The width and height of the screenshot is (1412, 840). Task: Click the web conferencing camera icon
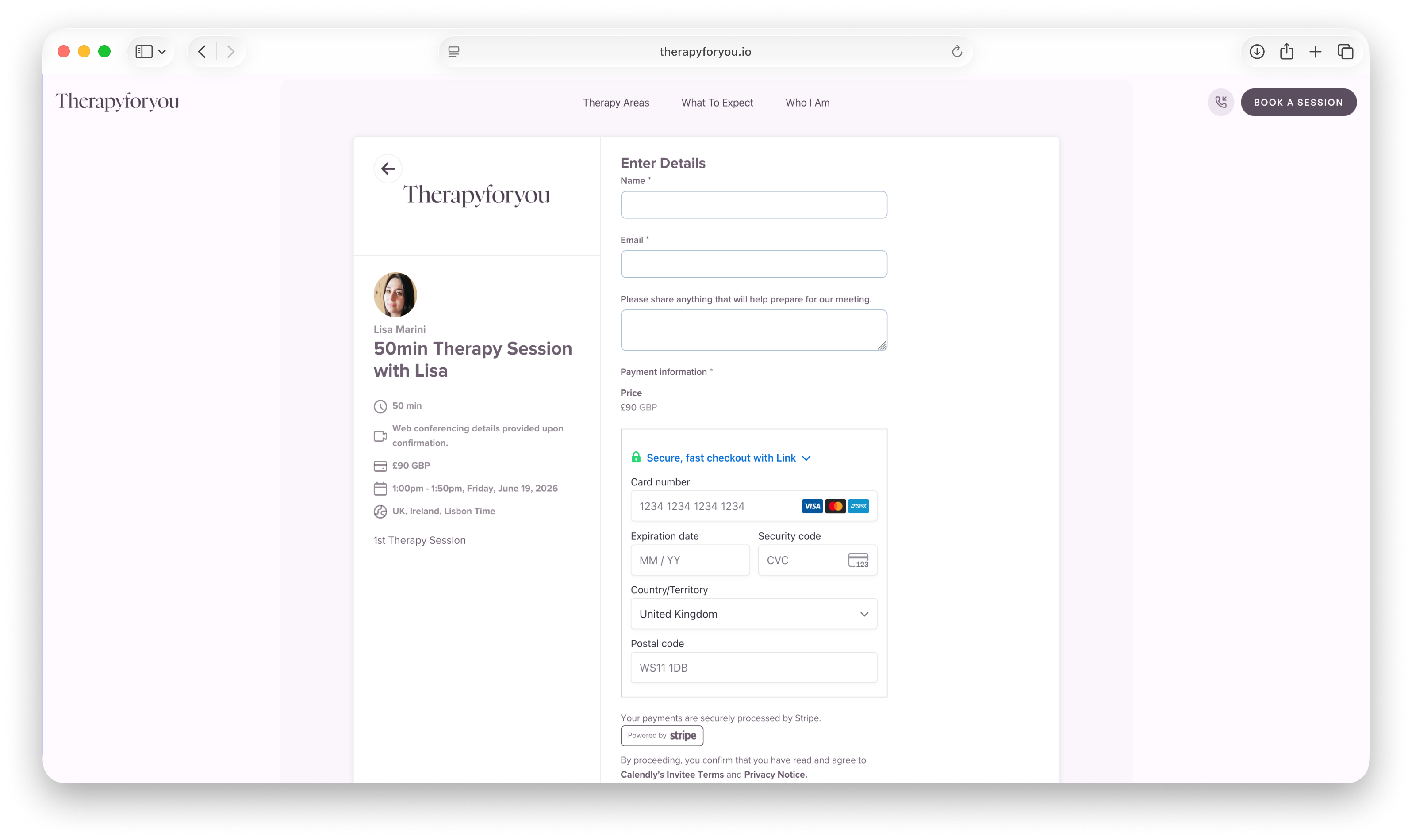[x=380, y=436]
